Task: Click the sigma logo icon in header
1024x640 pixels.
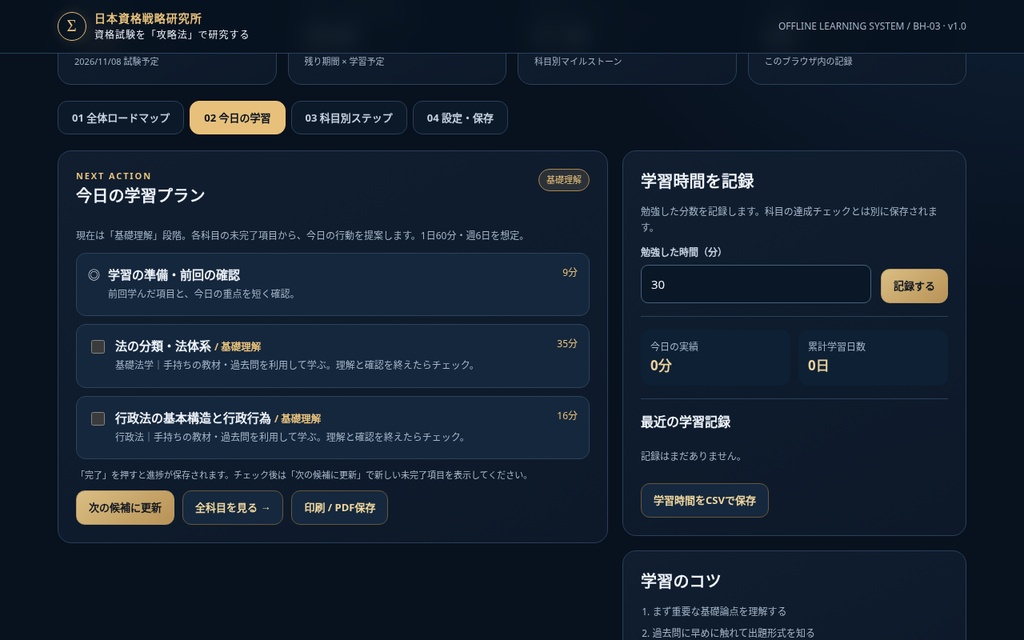Action: pos(72,26)
